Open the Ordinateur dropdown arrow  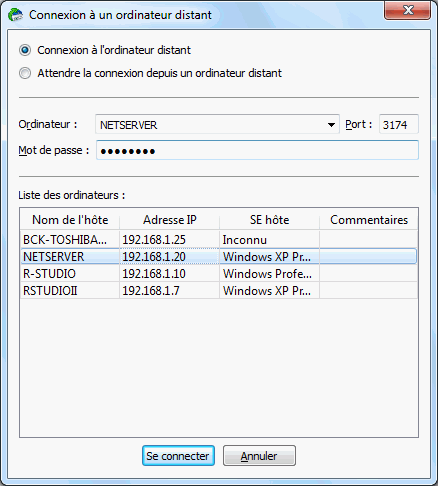pyautogui.click(x=331, y=125)
